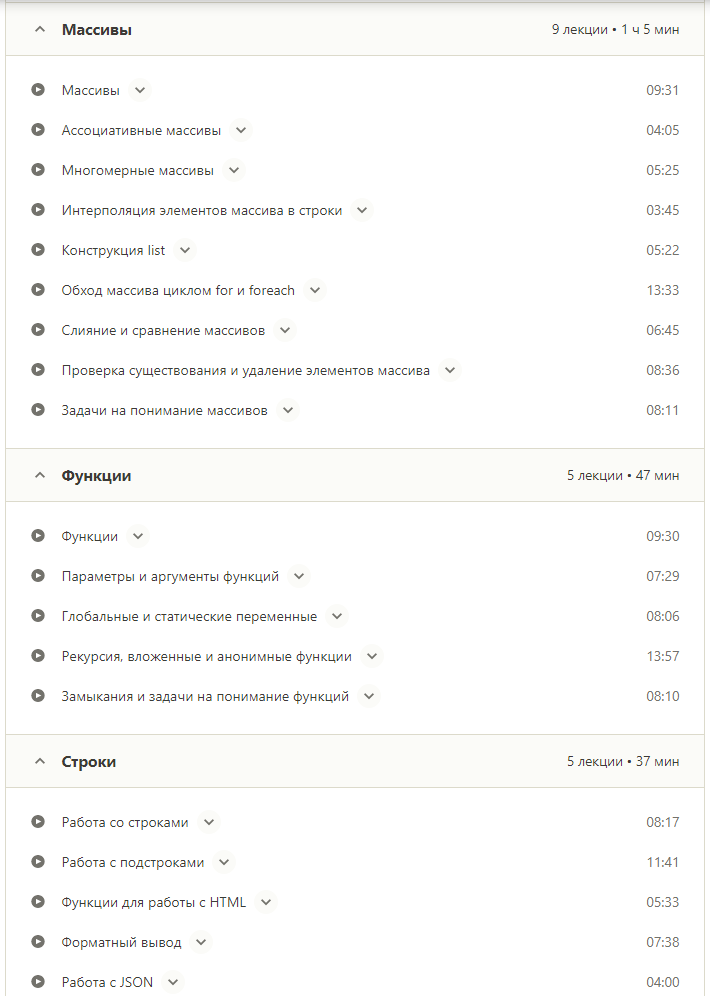The height and width of the screenshot is (996, 710).
Task: Open lecture Замыкания и задачи на понимание функций
Action: [x=205, y=696]
